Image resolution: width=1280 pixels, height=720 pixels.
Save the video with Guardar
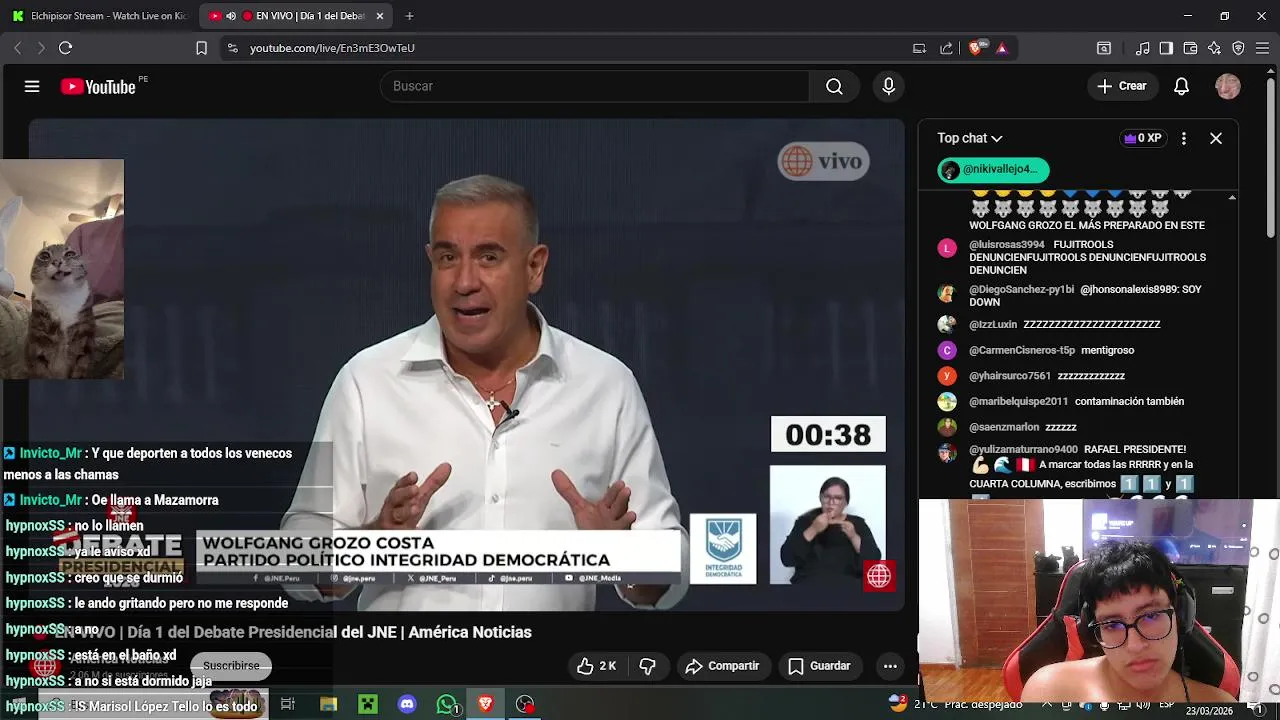[819, 666]
